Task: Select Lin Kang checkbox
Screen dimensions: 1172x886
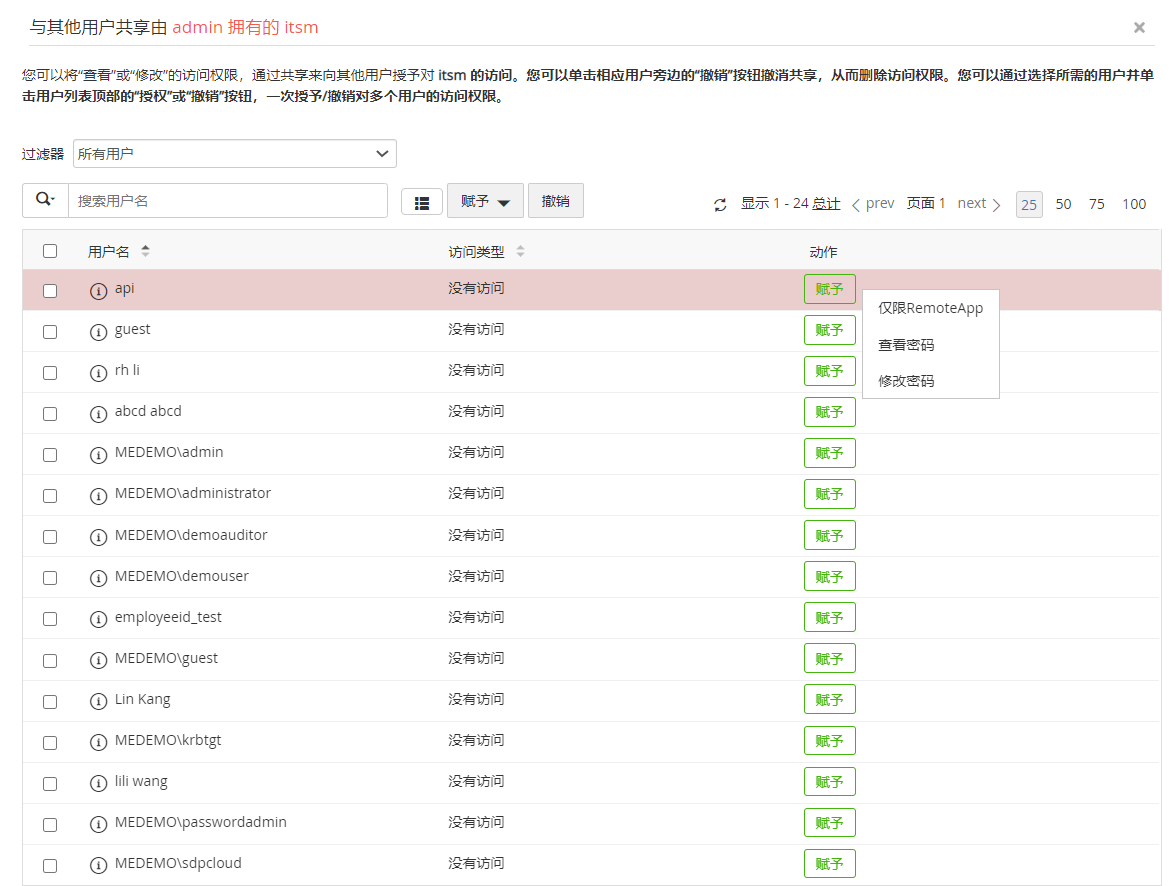Action: [50, 701]
